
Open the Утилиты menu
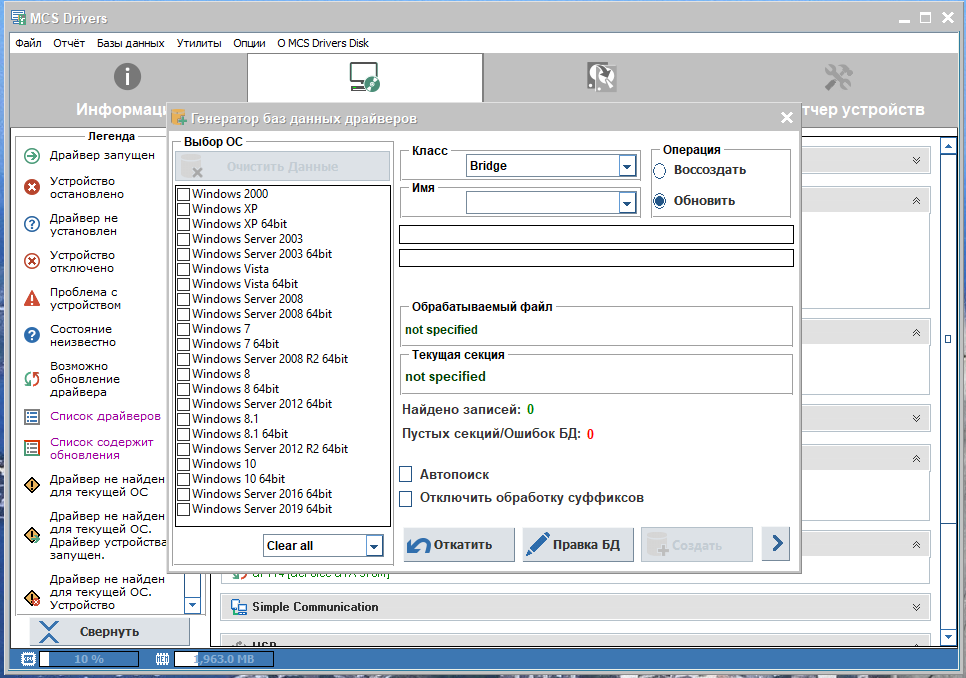click(199, 43)
